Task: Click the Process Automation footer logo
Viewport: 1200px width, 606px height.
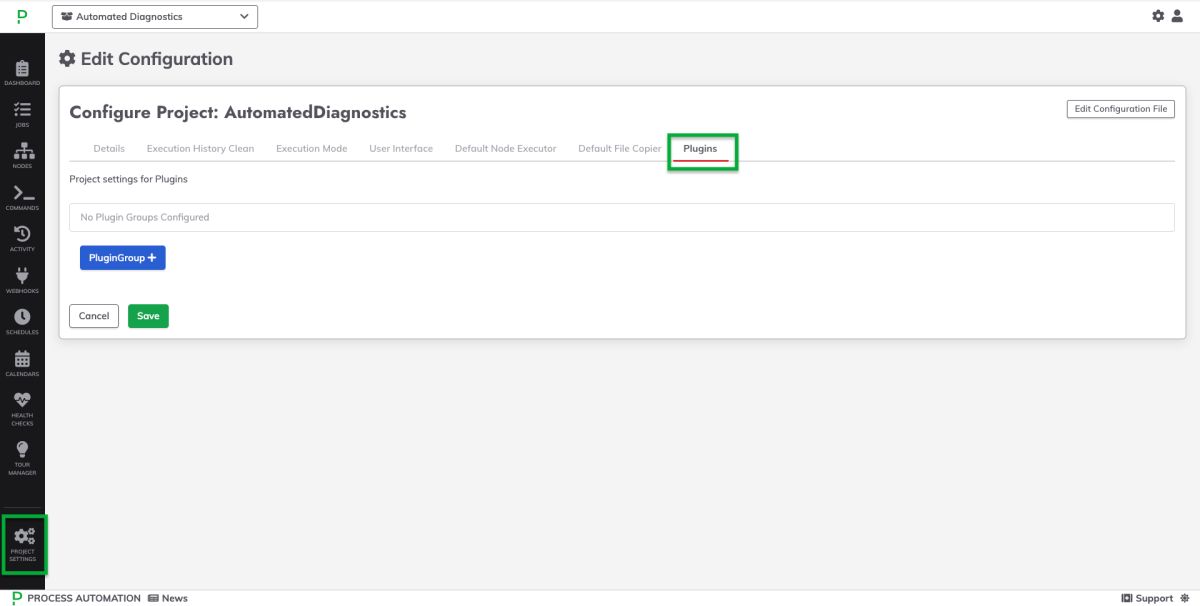Action: (76, 598)
